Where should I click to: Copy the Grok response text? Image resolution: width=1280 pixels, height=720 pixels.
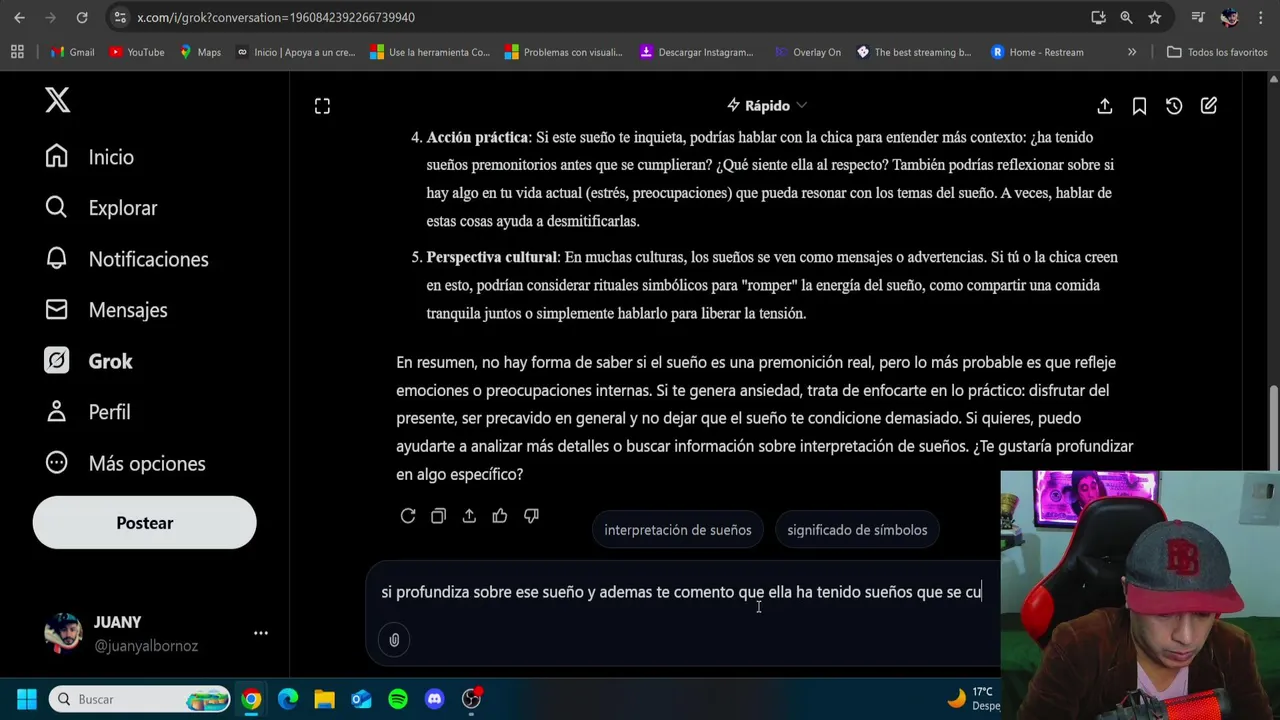click(x=438, y=516)
